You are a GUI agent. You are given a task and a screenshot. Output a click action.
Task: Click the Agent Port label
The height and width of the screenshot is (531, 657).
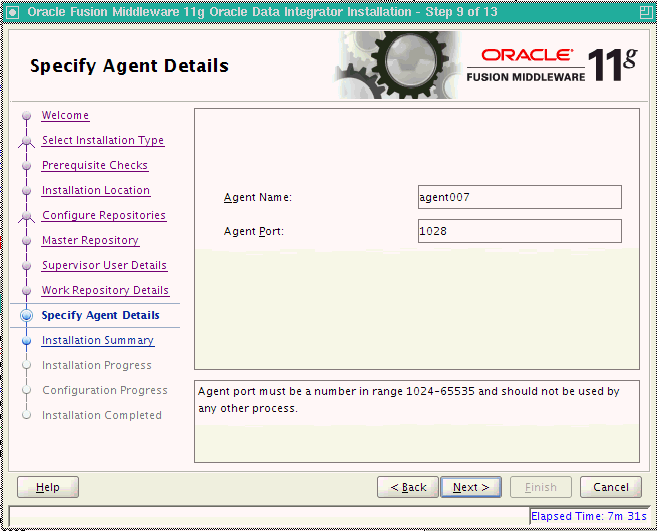(253, 231)
